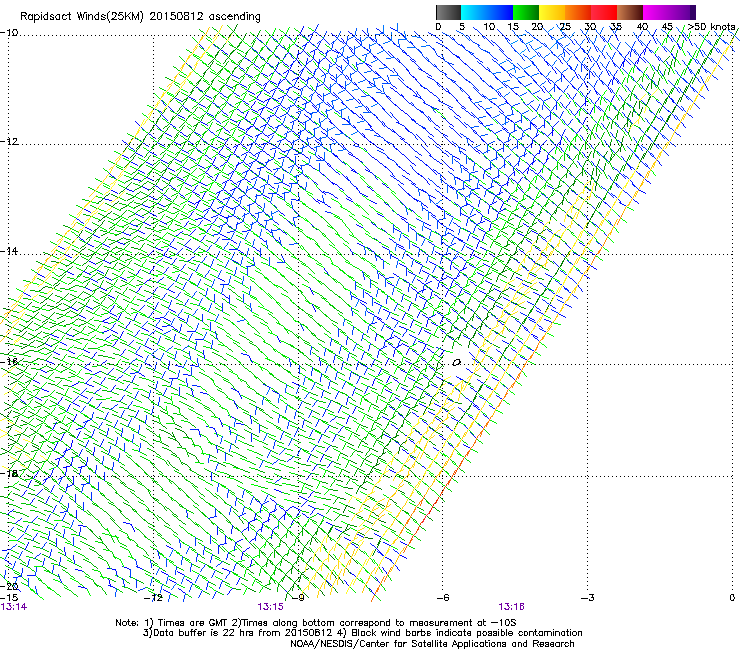Select the -14 latitude axis label

pyautogui.click(x=9, y=252)
